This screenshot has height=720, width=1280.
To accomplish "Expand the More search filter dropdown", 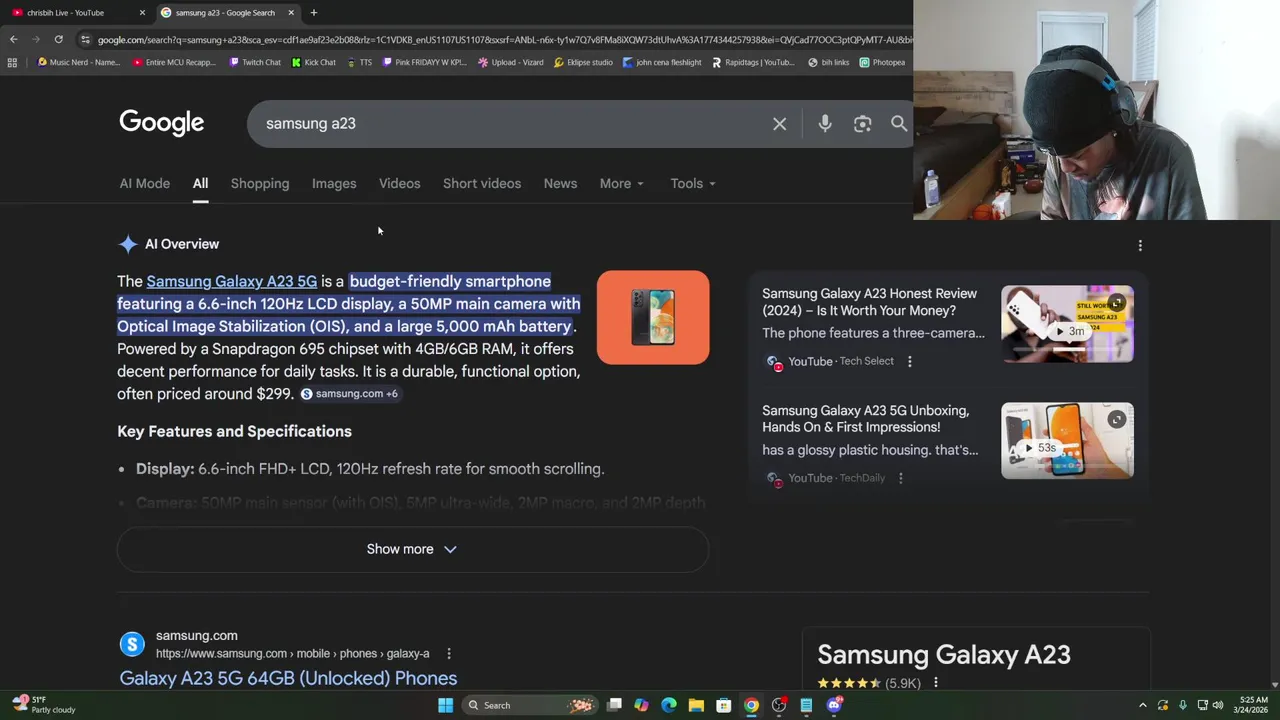I will (x=622, y=184).
